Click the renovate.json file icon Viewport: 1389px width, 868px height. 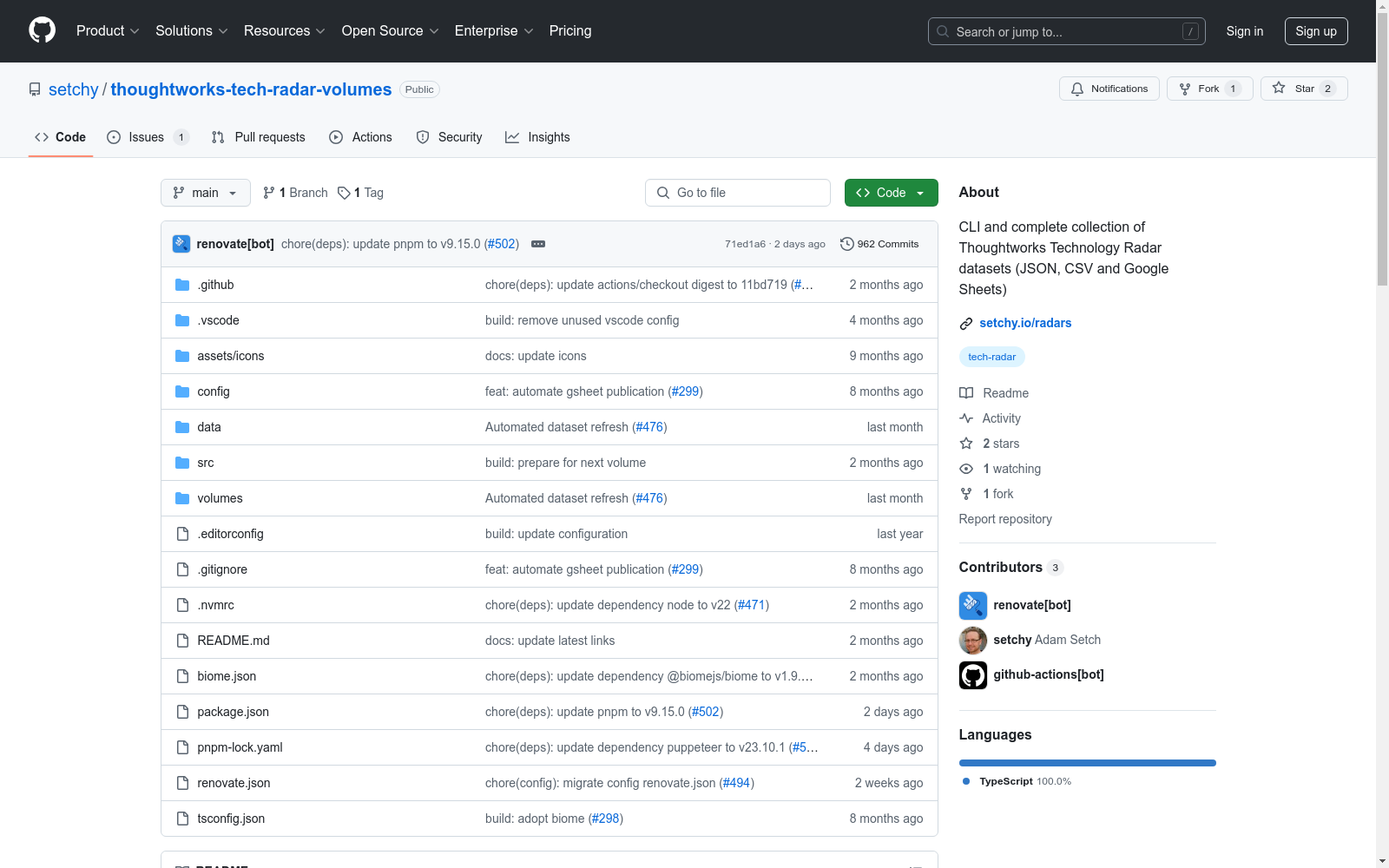(x=182, y=783)
